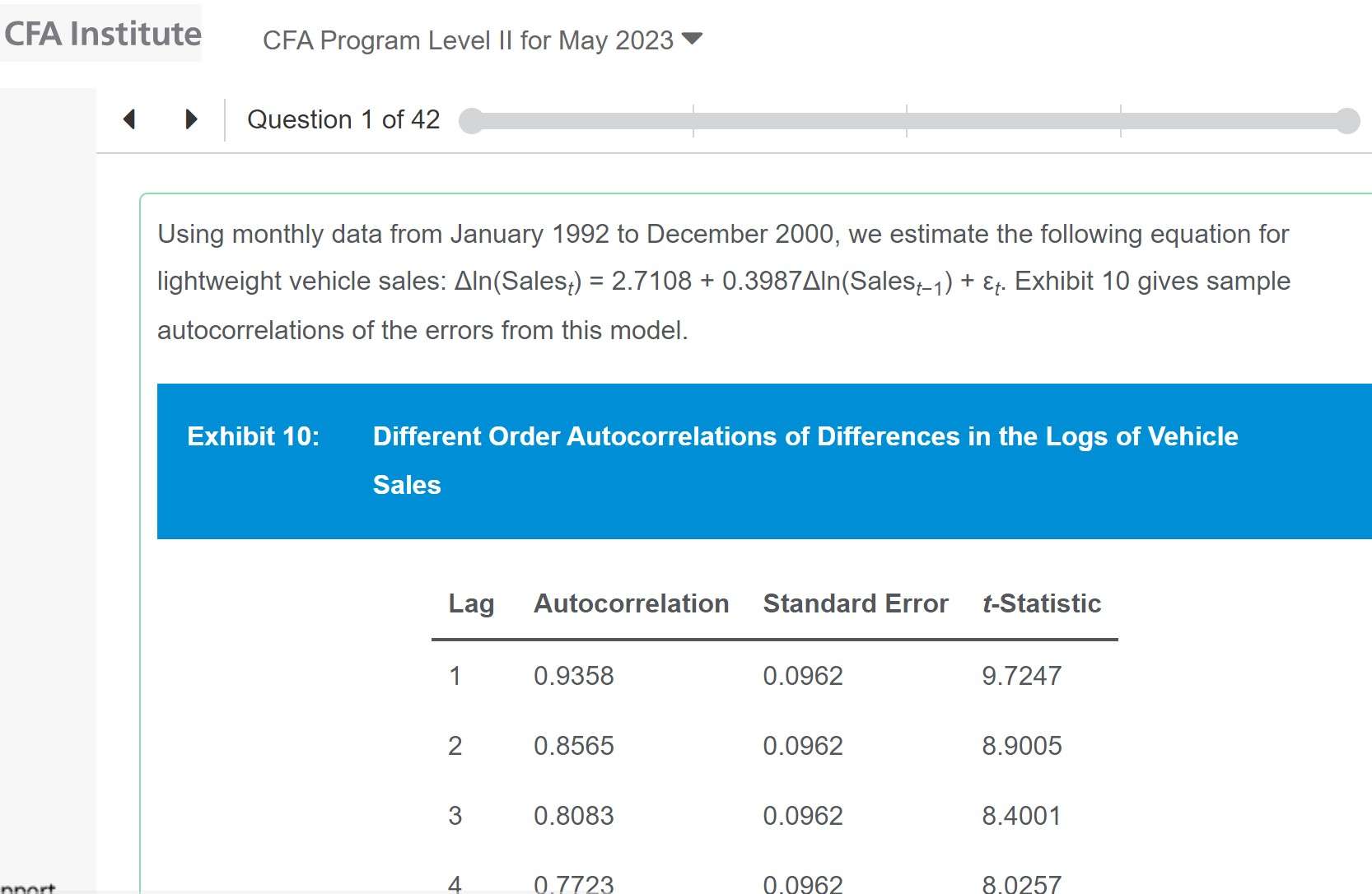Jump to the third progress bar tick mark

pyautogui.click(x=1121, y=121)
